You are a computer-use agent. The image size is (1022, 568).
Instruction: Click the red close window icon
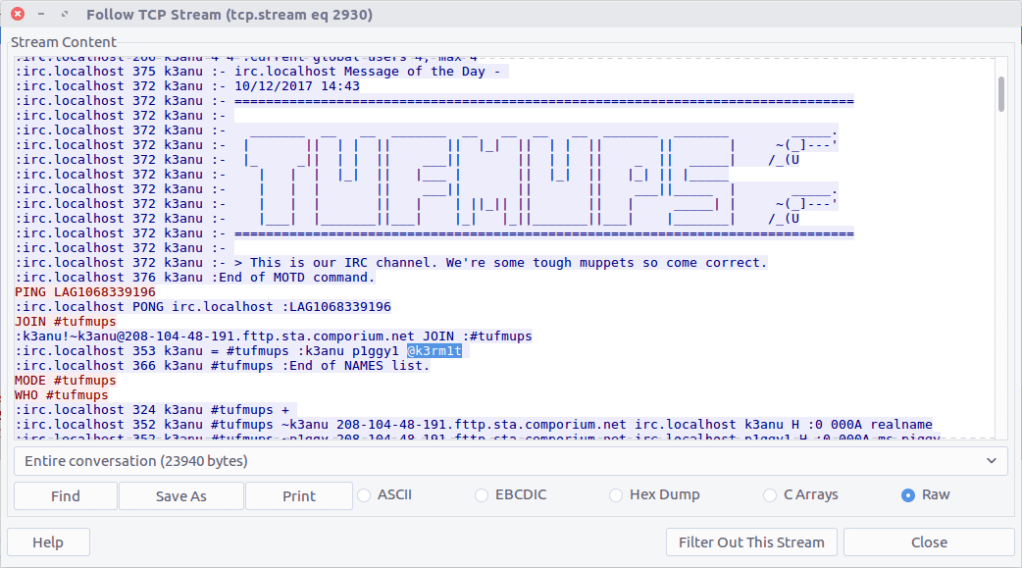[17, 15]
